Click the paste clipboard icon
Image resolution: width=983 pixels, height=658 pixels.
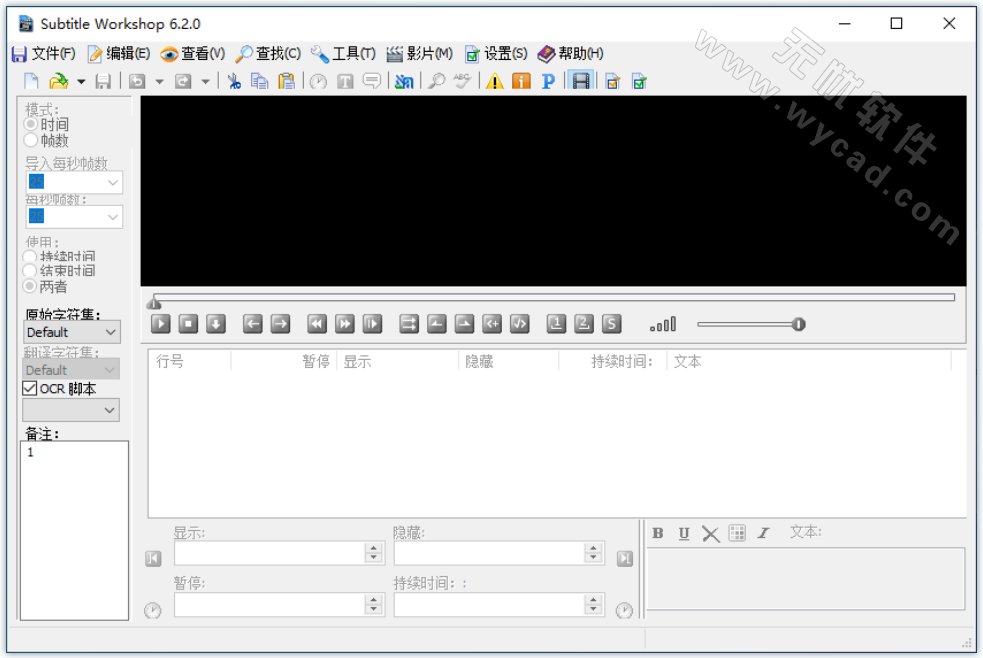(286, 81)
